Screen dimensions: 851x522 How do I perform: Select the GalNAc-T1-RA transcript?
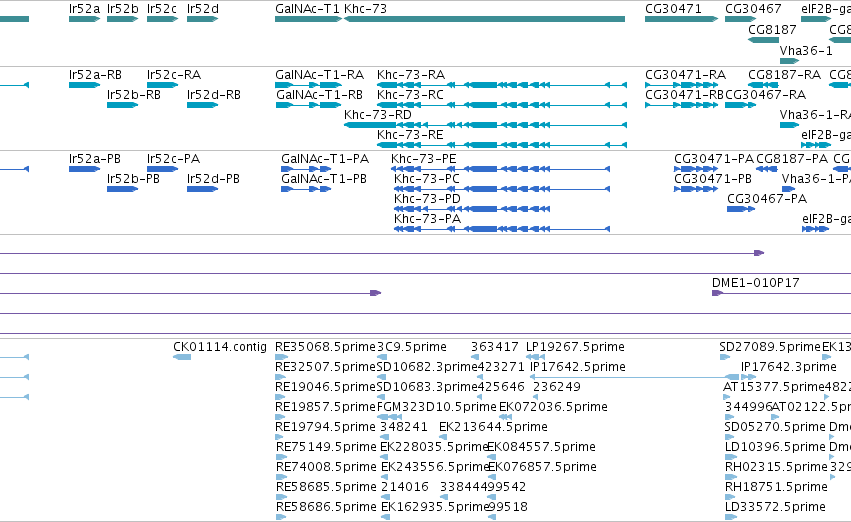tap(308, 85)
